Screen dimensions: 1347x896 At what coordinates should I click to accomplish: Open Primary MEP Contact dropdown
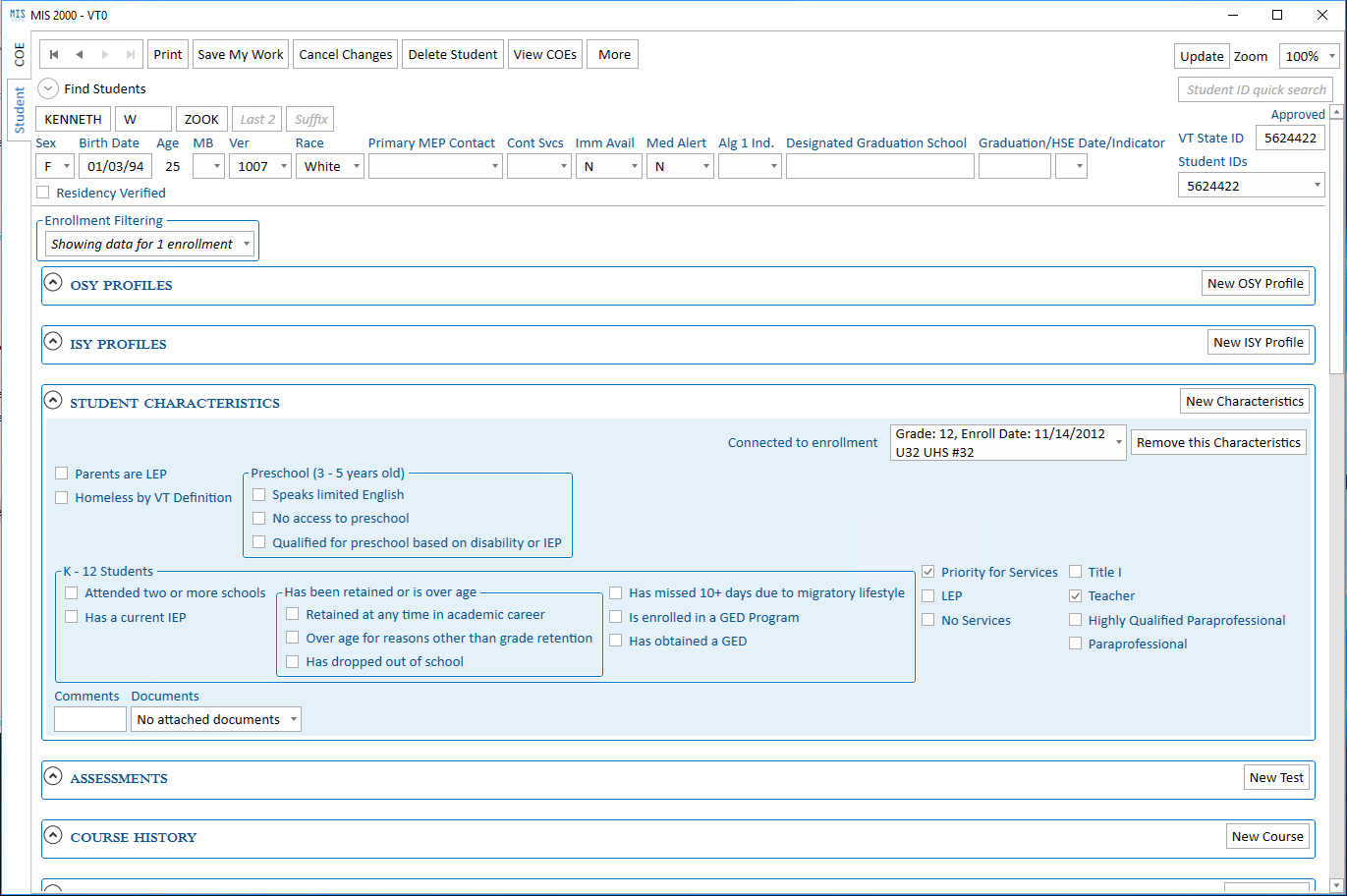tap(435, 166)
